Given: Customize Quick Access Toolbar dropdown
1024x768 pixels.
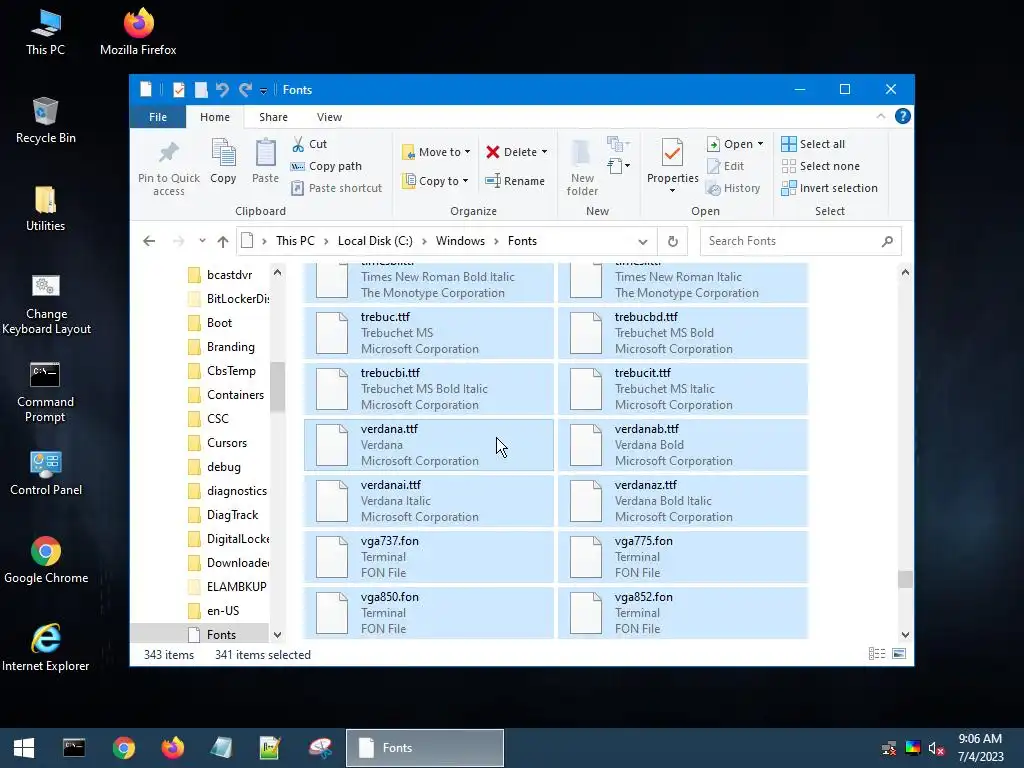Looking at the screenshot, I should click(263, 91).
